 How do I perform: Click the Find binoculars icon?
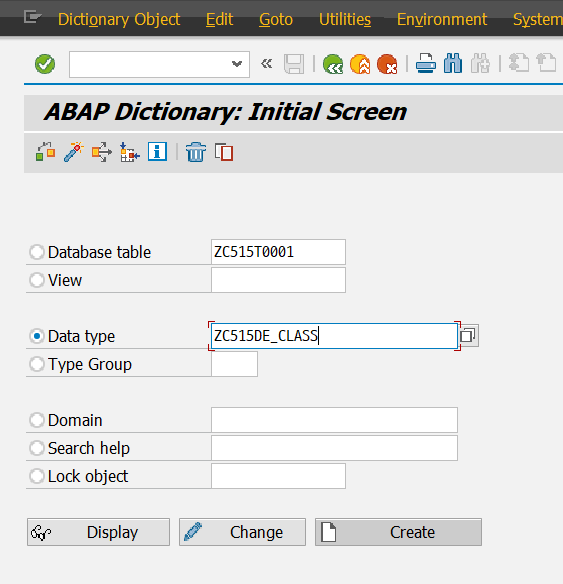453,63
